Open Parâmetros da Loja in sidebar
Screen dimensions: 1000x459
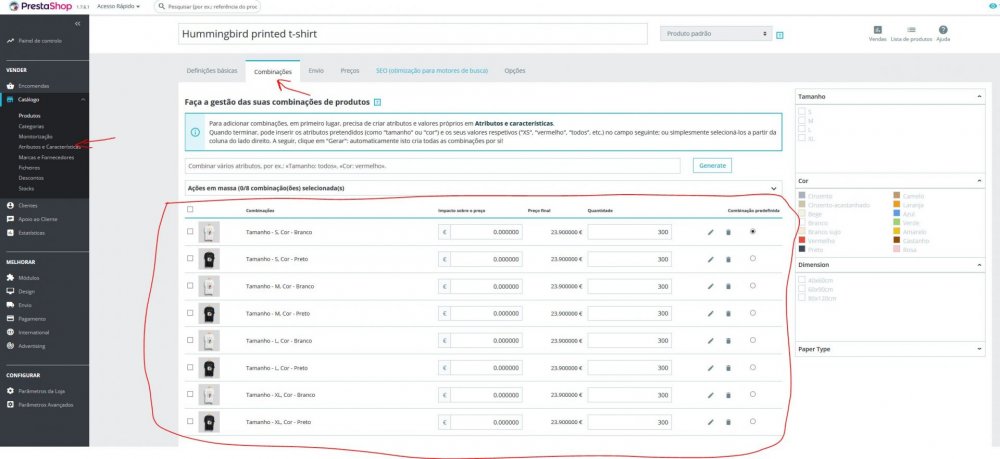pos(42,391)
